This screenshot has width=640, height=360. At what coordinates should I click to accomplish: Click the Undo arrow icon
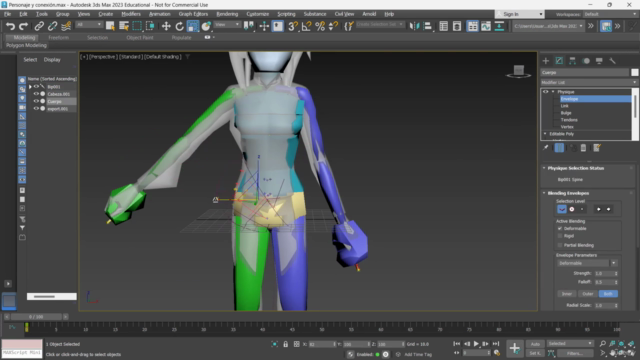point(10,26)
